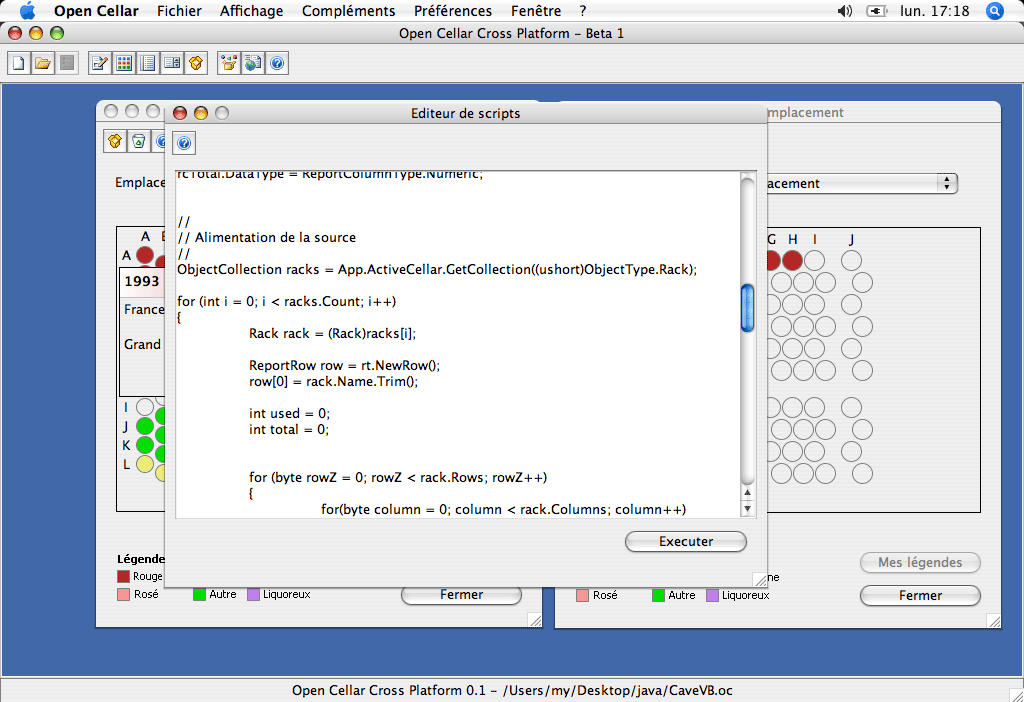Click the purple Liquoreux swatch in left window
1024x702 pixels.
pyautogui.click(x=253, y=594)
